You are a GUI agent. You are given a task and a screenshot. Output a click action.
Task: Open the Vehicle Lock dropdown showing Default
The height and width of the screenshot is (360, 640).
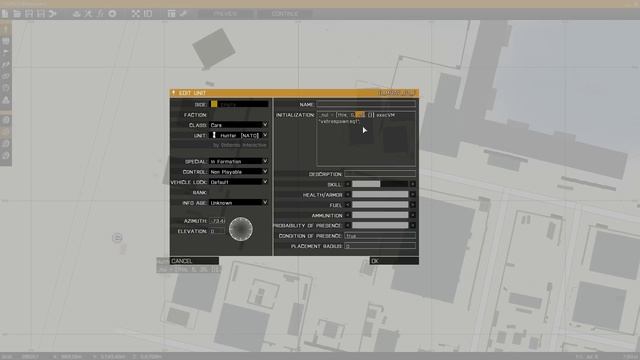click(238, 182)
